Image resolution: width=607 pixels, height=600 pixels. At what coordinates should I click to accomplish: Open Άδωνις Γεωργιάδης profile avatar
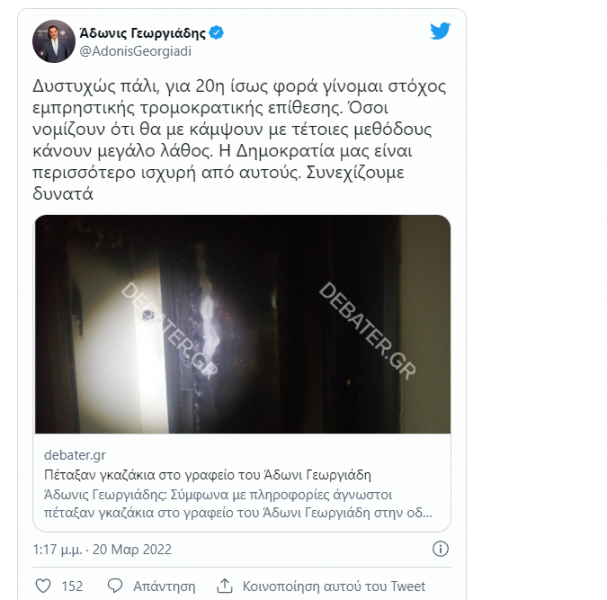click(54, 41)
